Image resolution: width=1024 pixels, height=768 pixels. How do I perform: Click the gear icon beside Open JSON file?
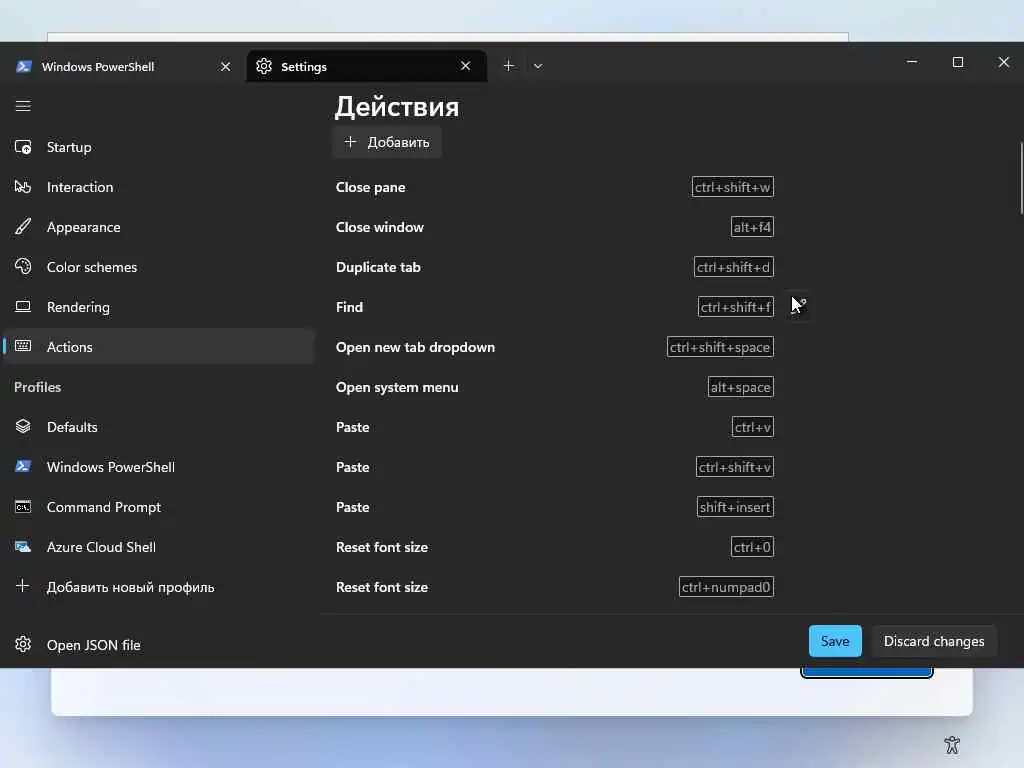tap(23, 645)
